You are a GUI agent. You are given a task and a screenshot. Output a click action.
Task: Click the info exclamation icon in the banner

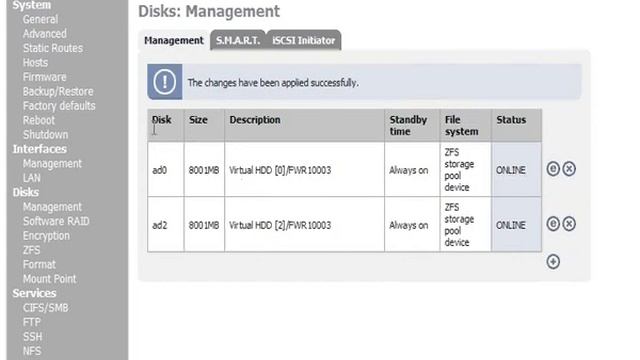[164, 82]
